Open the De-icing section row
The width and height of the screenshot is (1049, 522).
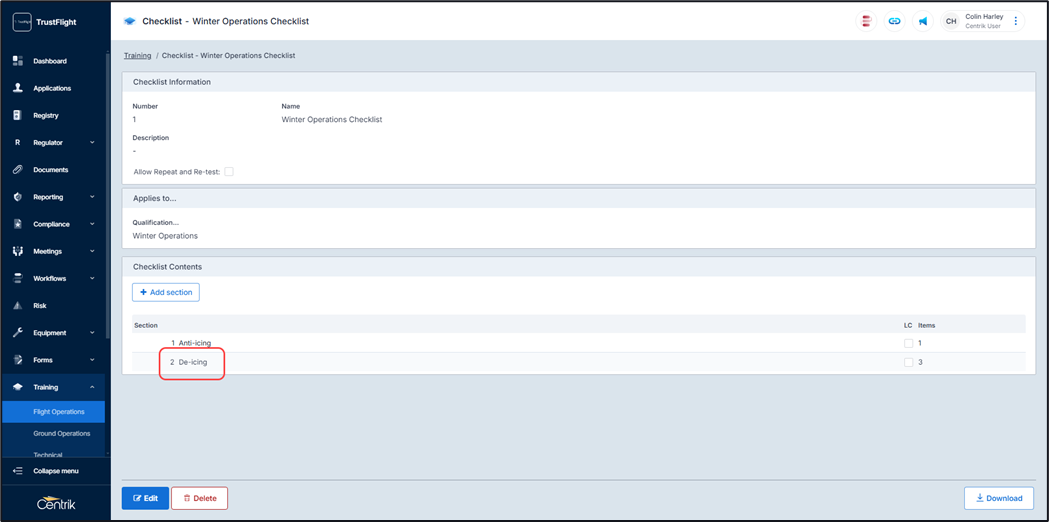[579, 363]
